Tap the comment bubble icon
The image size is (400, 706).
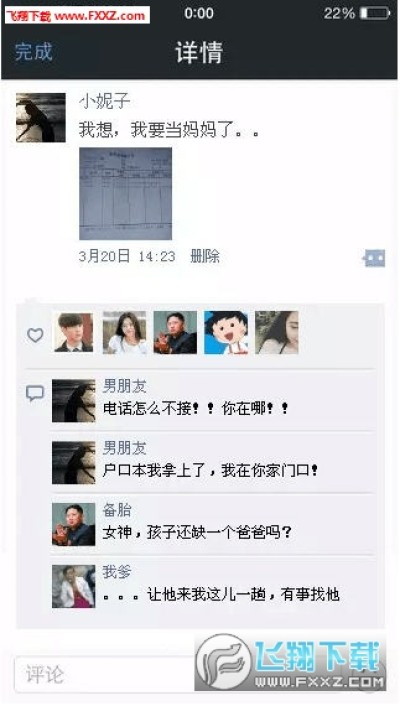(35, 394)
